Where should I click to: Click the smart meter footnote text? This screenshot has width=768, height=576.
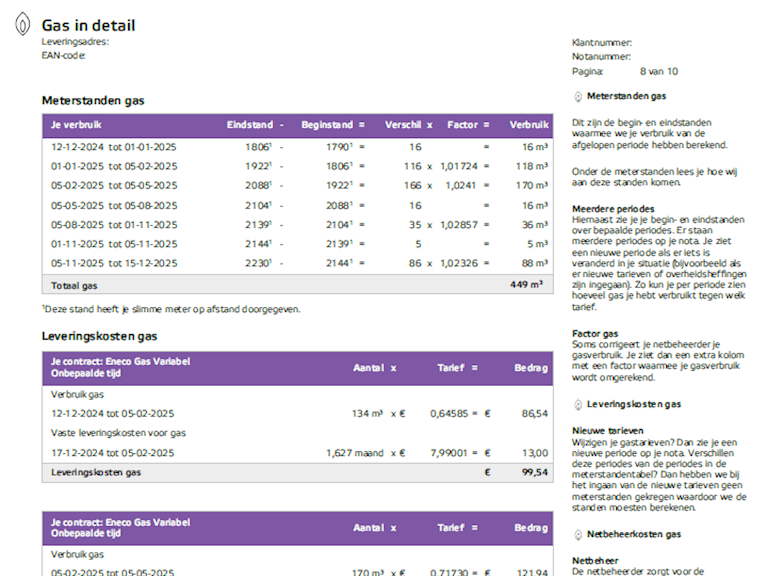(171, 309)
